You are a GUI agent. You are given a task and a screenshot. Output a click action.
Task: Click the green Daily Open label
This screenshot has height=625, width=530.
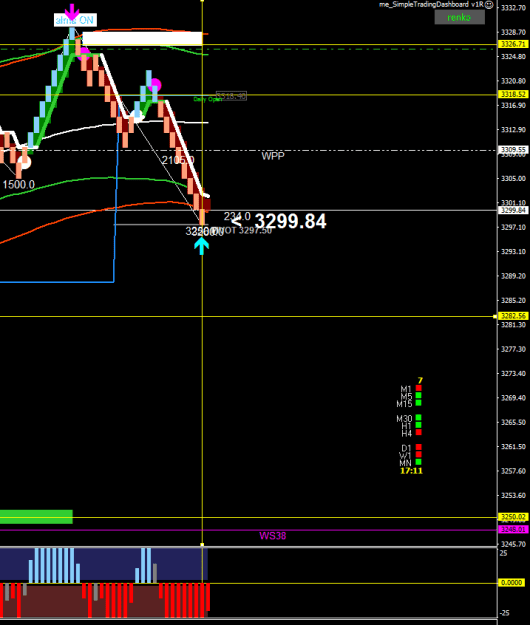pyautogui.click(x=208, y=99)
